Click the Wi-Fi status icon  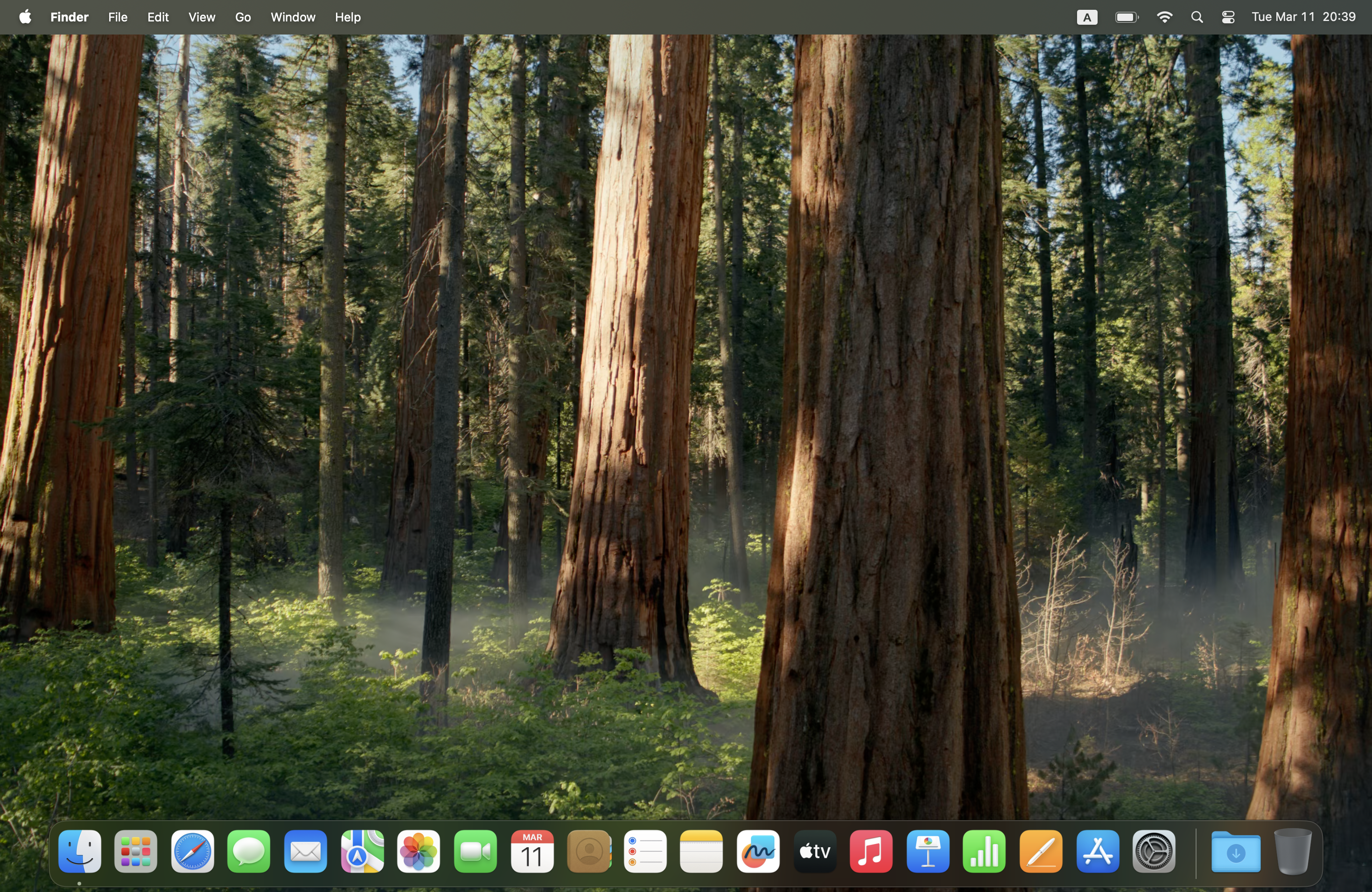pos(1164,17)
